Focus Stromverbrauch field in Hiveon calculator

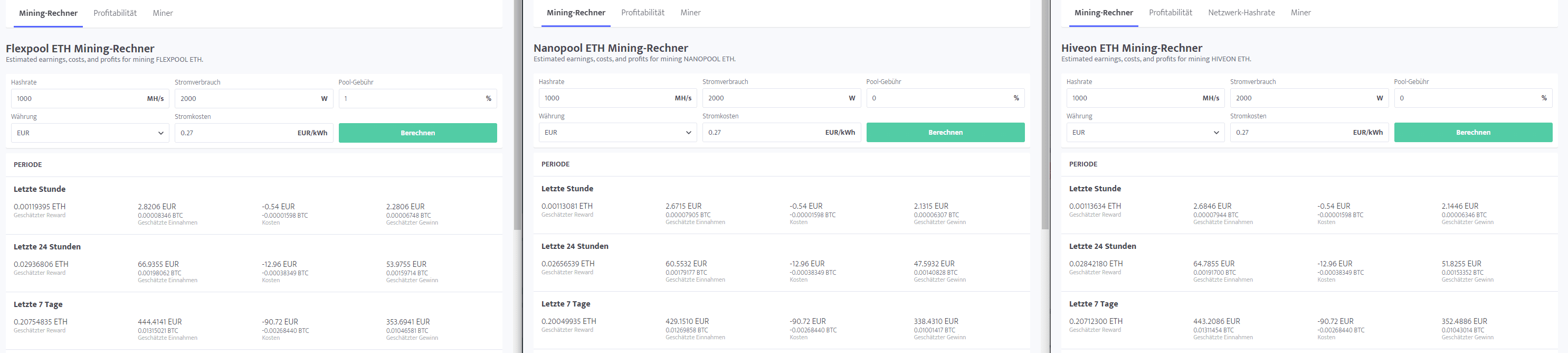[x=1309, y=98]
